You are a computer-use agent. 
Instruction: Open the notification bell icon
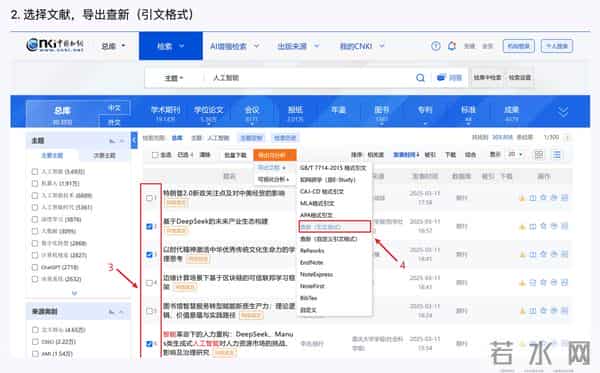click(x=452, y=46)
